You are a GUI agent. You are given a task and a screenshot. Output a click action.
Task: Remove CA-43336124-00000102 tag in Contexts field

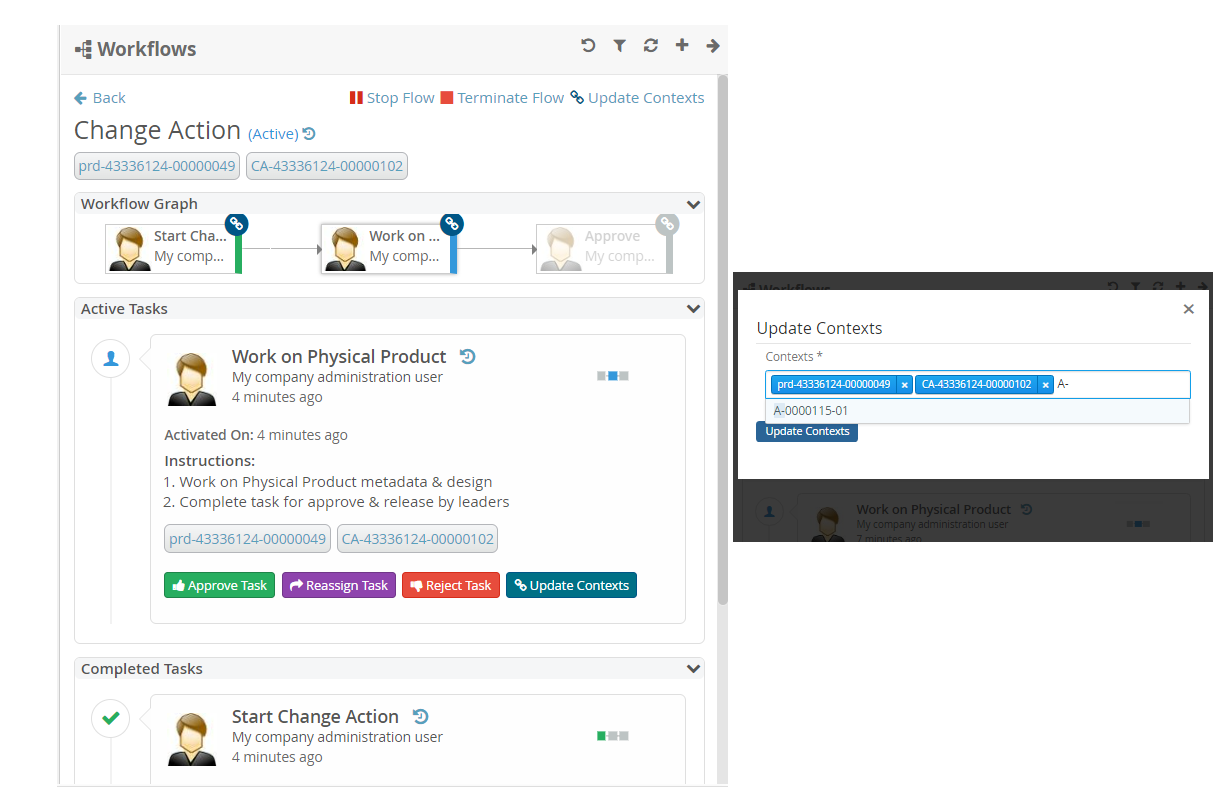pos(1045,385)
